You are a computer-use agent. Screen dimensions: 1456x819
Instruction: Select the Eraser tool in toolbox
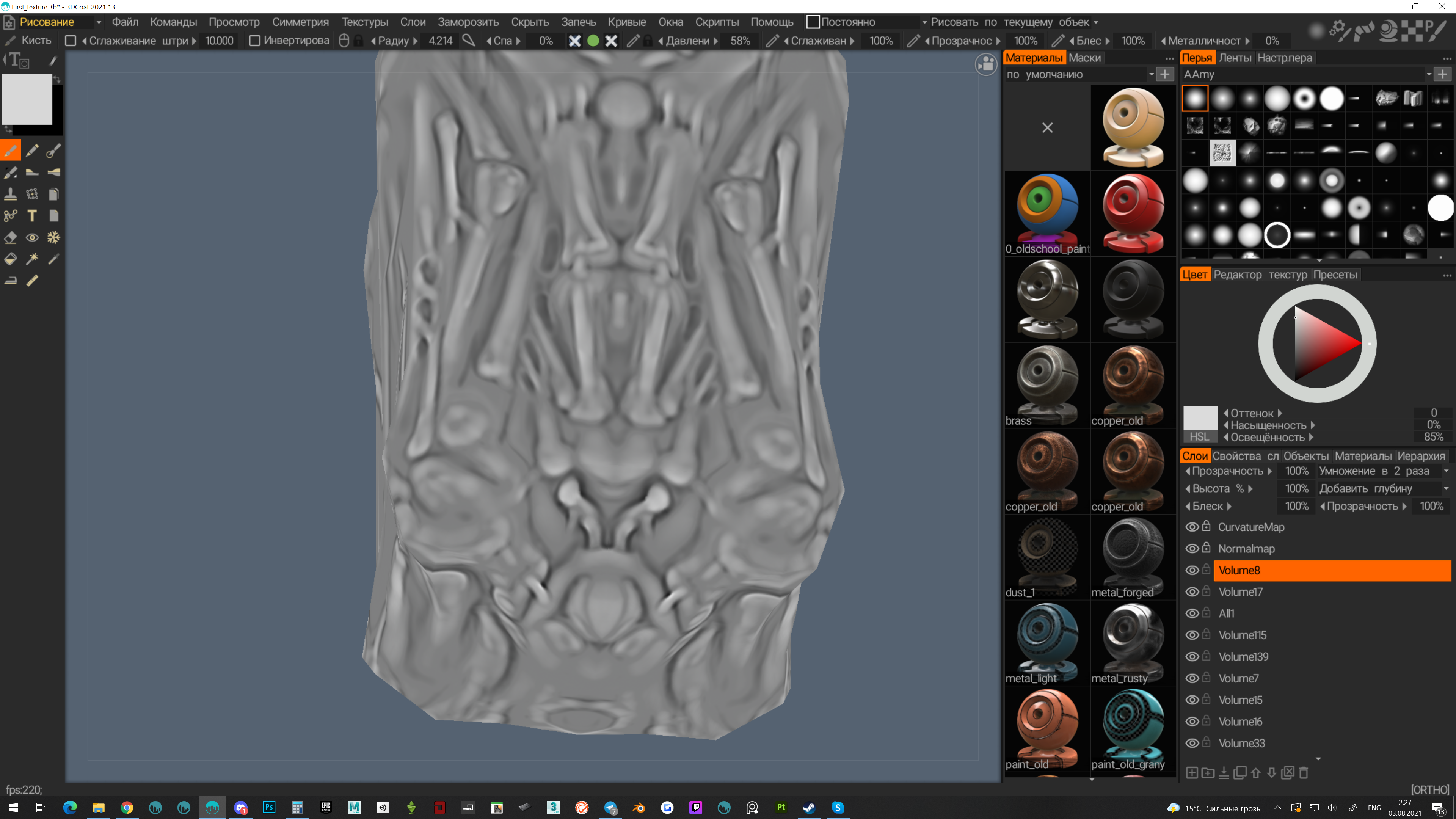[10, 237]
